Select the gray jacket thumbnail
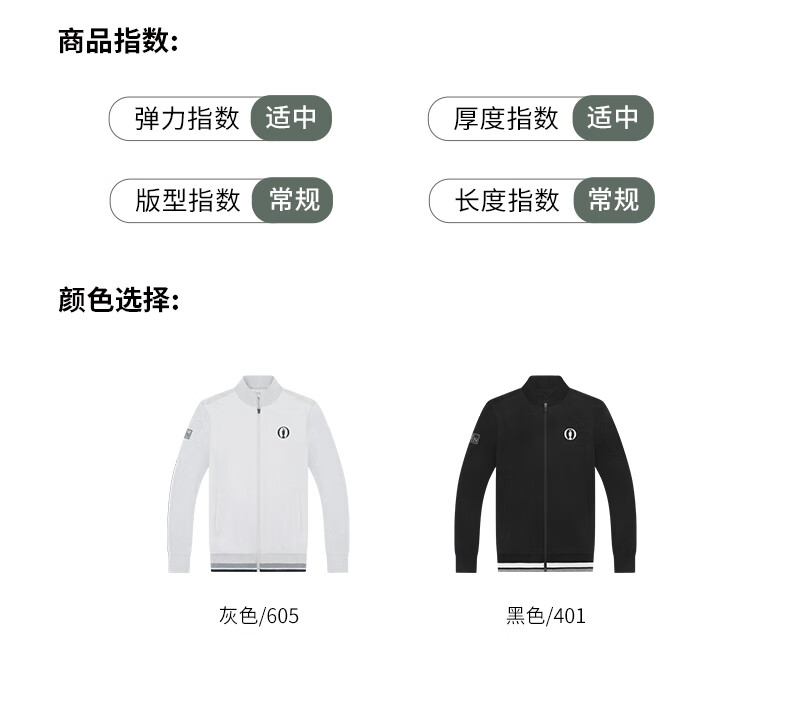The image size is (790, 711). (258, 474)
